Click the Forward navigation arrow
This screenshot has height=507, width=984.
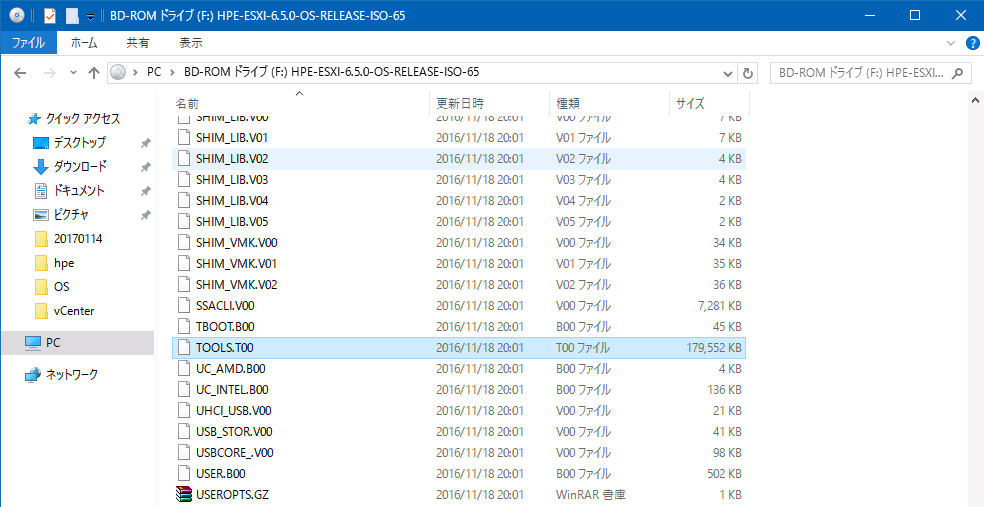click(50, 73)
